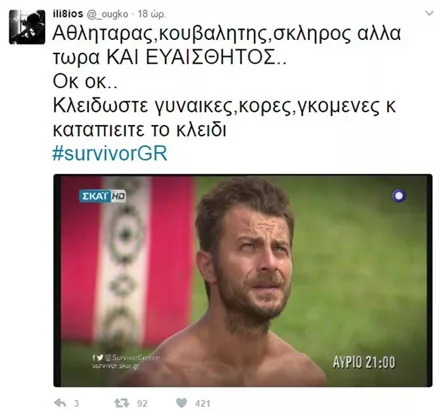Screen dimensions: 440x412
Task: Open the #survivorGR hashtag link
Action: pos(110,154)
